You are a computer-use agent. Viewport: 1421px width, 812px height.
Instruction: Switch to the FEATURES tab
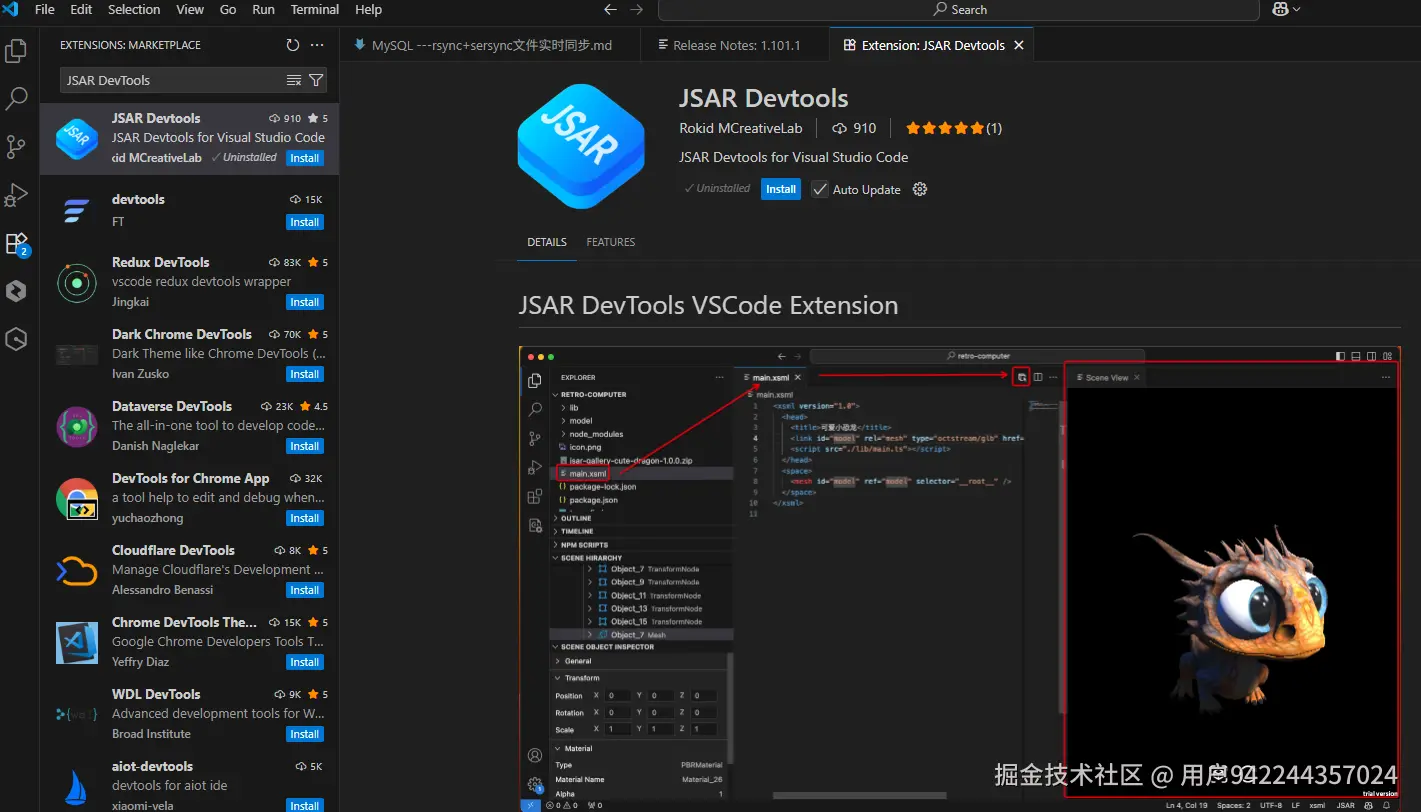610,242
